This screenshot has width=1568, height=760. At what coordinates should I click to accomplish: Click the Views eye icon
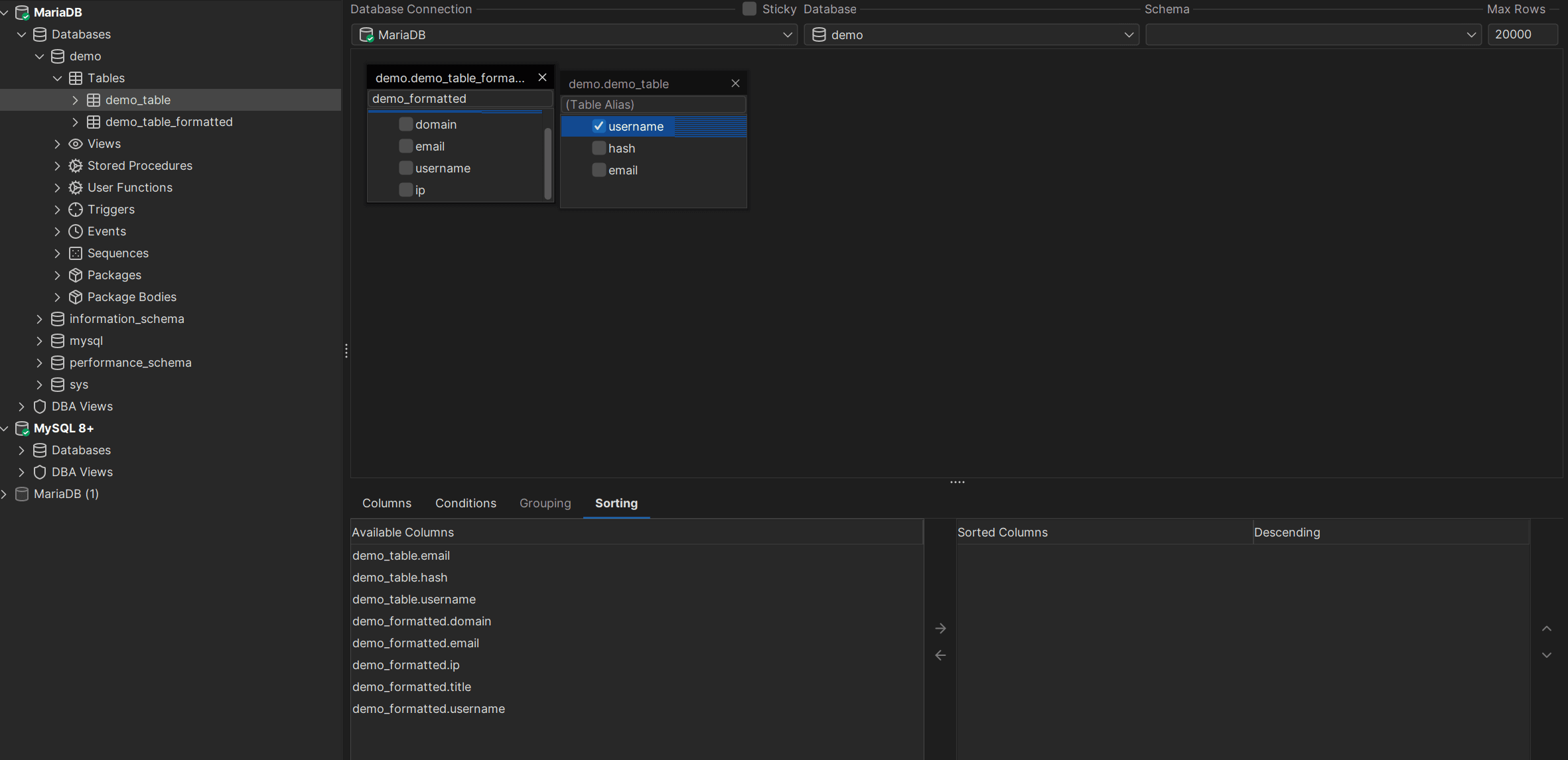click(76, 144)
